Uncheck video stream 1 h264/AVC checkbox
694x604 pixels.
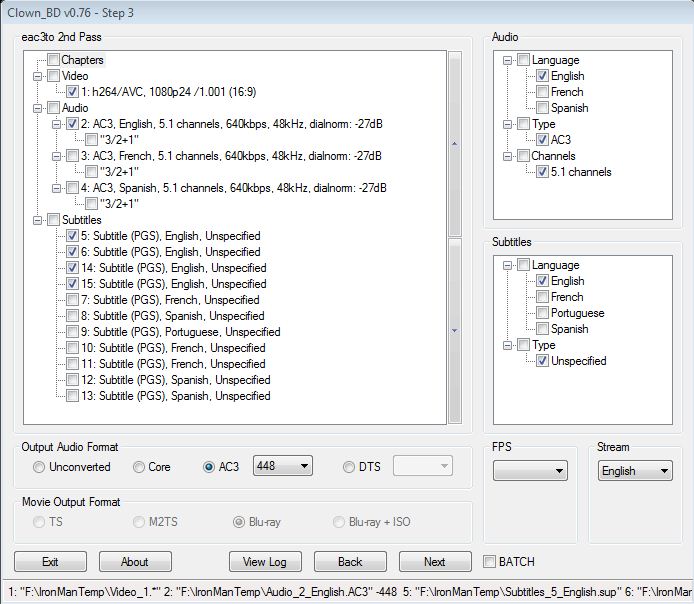(72, 92)
